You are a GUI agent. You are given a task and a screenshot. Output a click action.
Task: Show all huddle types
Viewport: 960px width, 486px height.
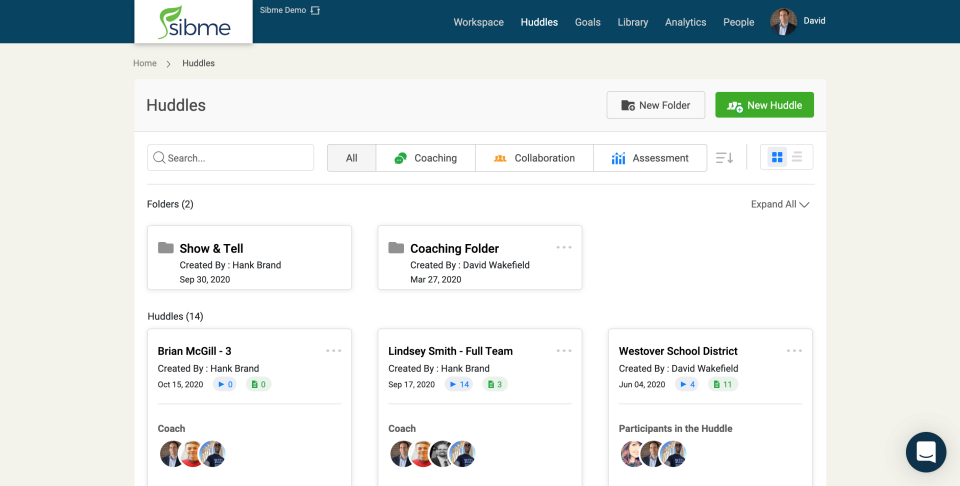click(351, 158)
